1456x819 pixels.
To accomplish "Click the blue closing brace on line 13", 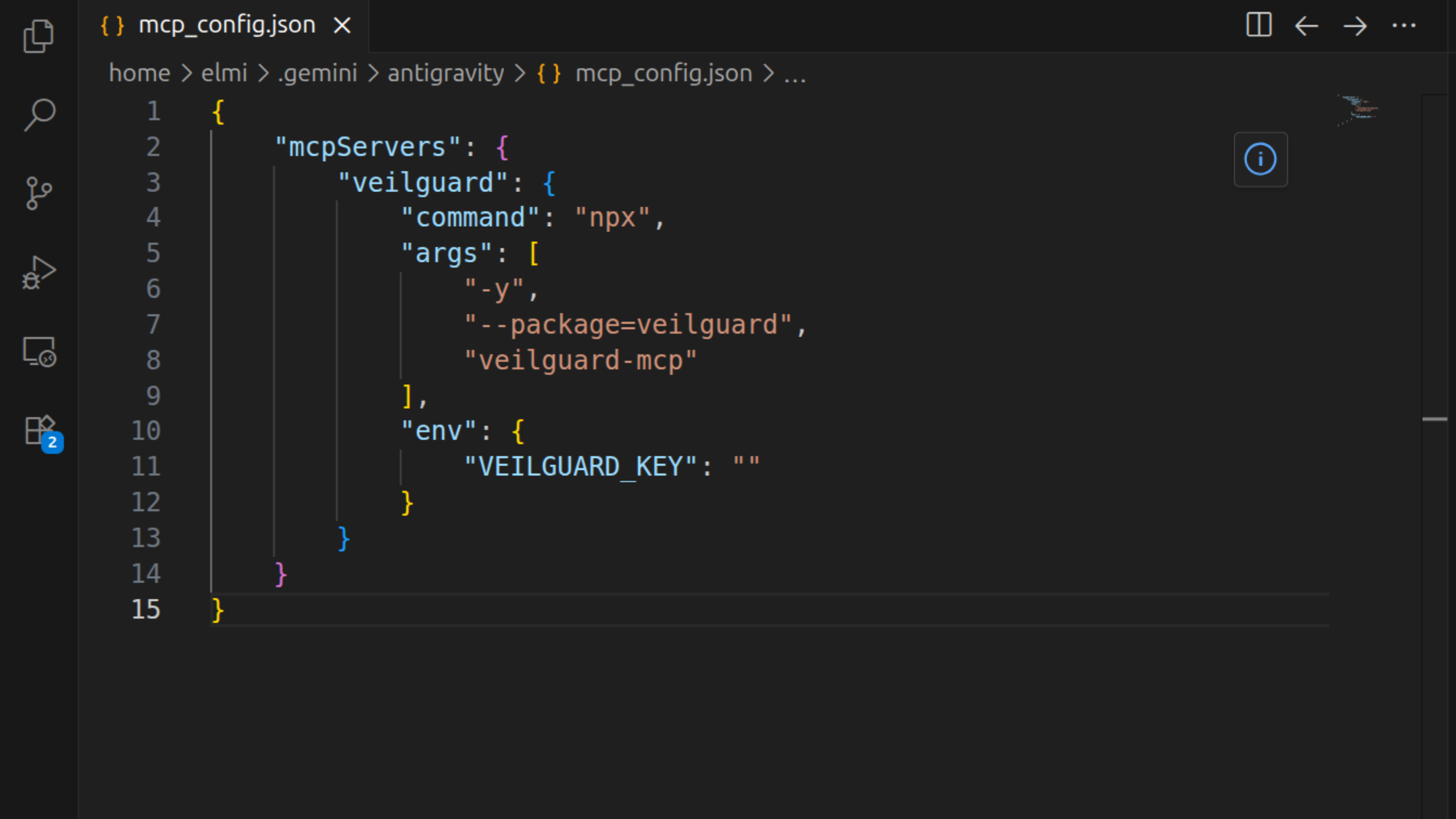I will pos(344,539).
